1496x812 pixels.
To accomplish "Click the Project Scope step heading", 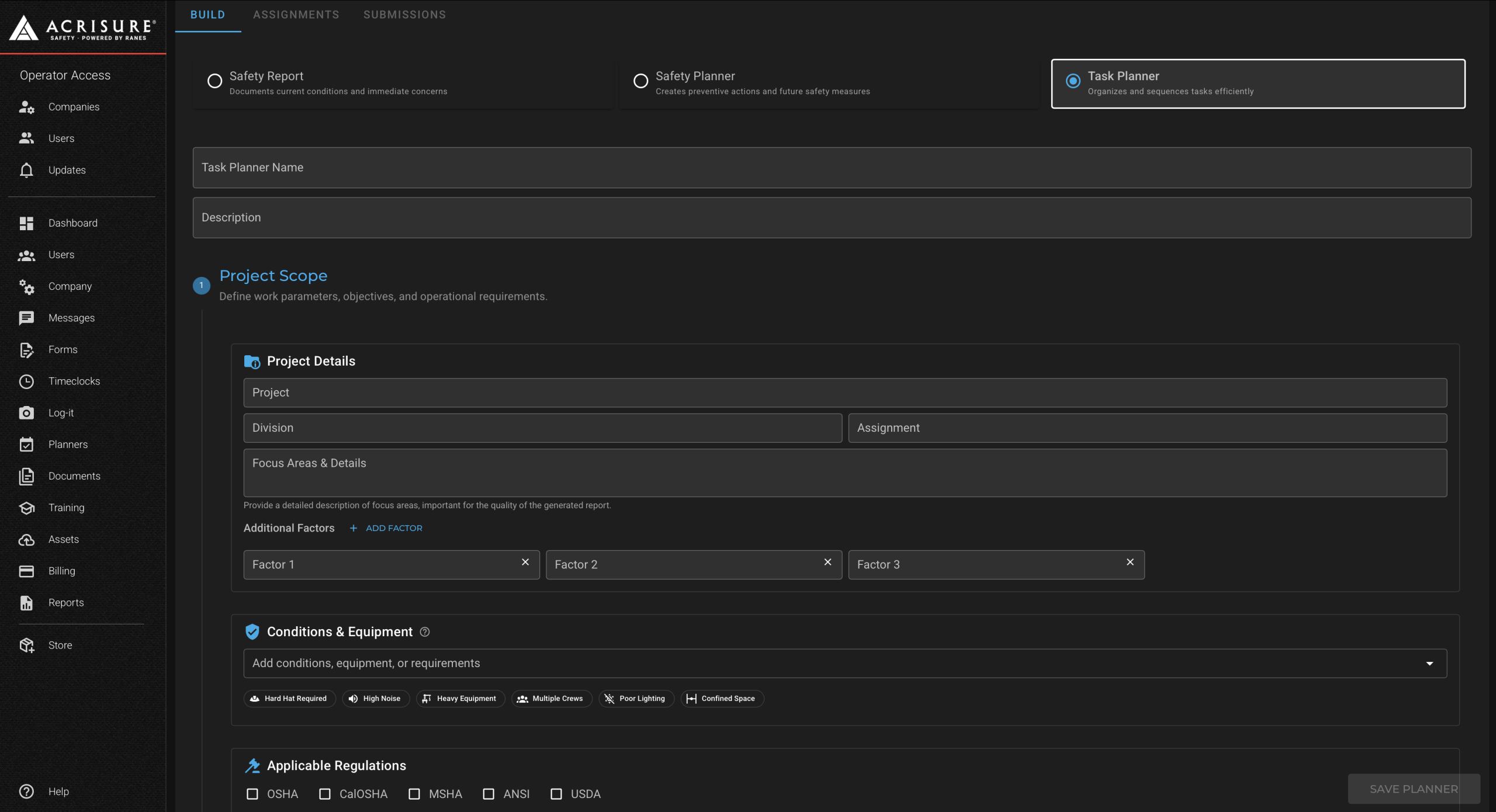I will (x=273, y=276).
